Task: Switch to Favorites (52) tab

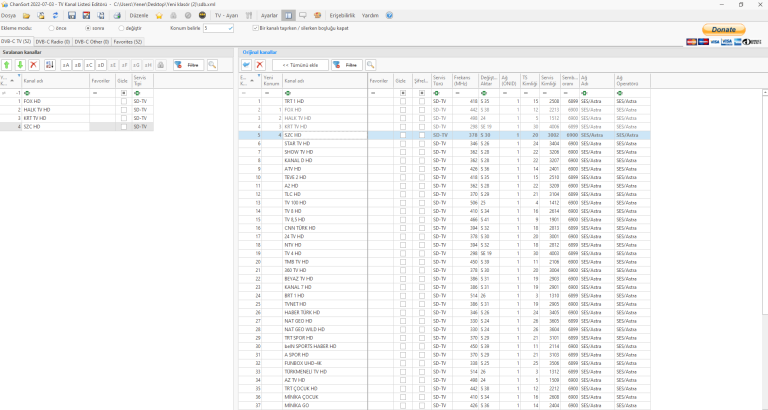Action: tap(127, 42)
